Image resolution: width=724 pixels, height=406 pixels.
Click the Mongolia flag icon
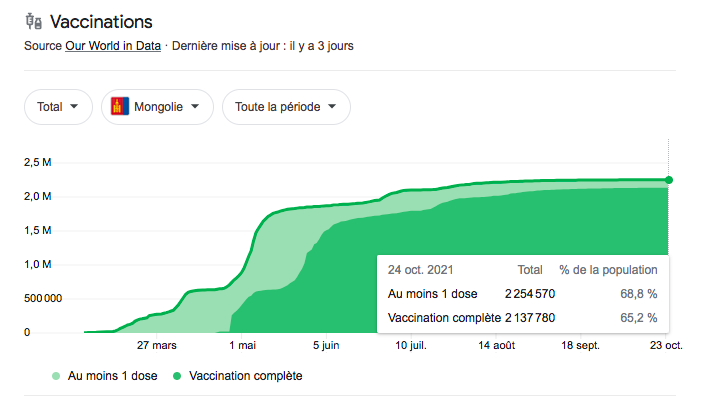[x=121, y=106]
